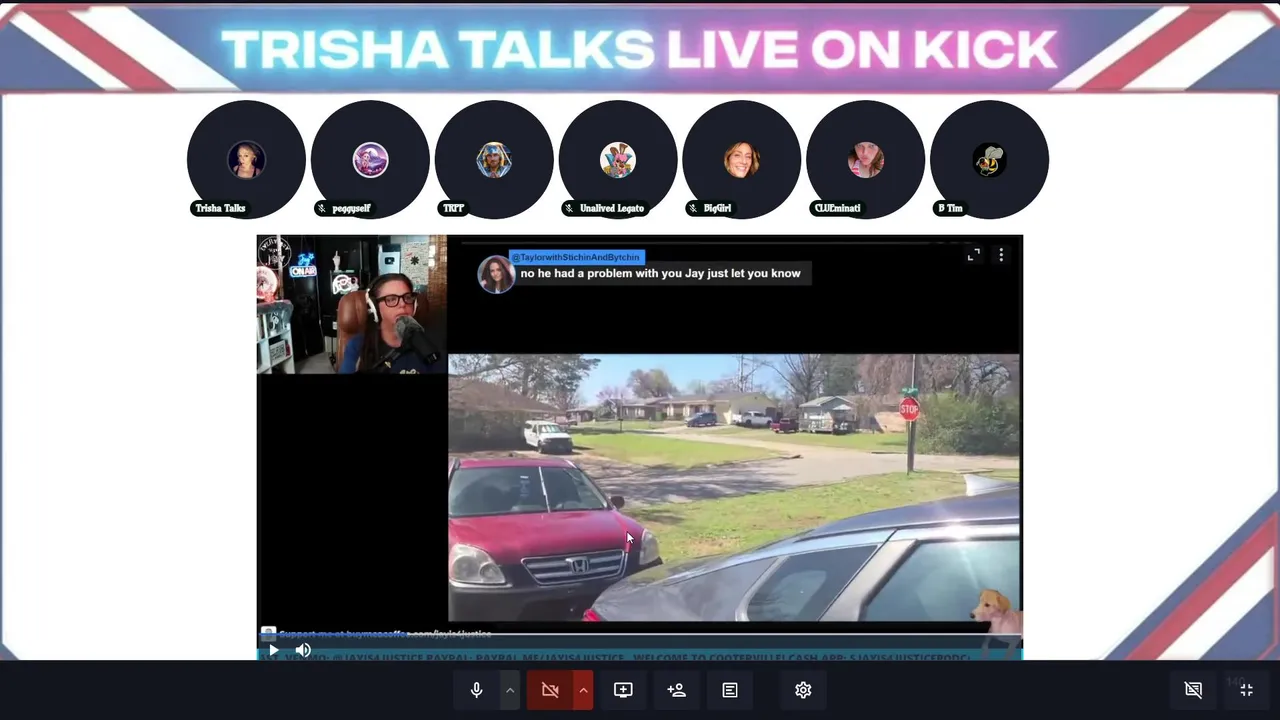The image size is (1280, 720).
Task: Click the video volume speaker icon
Action: pyautogui.click(x=303, y=650)
